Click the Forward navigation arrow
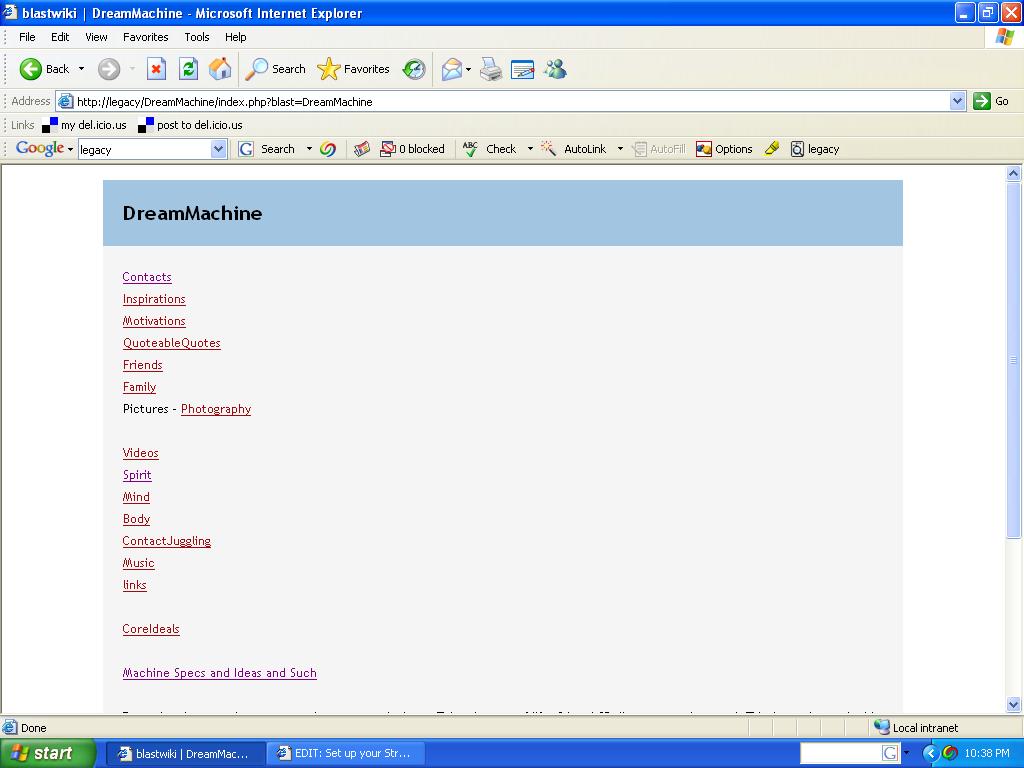The height and width of the screenshot is (768, 1024). tap(109, 69)
